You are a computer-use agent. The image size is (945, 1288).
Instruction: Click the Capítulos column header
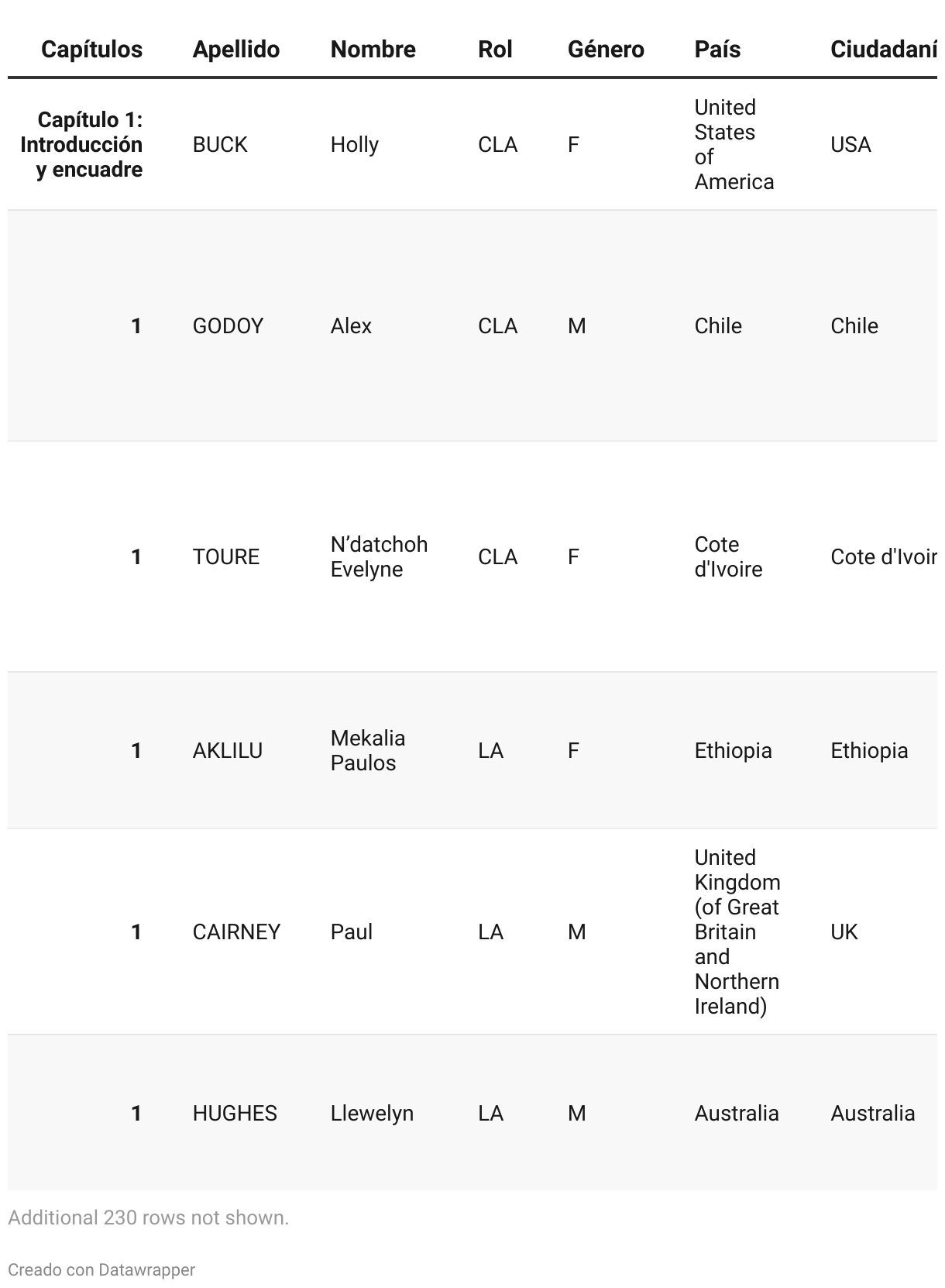(x=91, y=50)
